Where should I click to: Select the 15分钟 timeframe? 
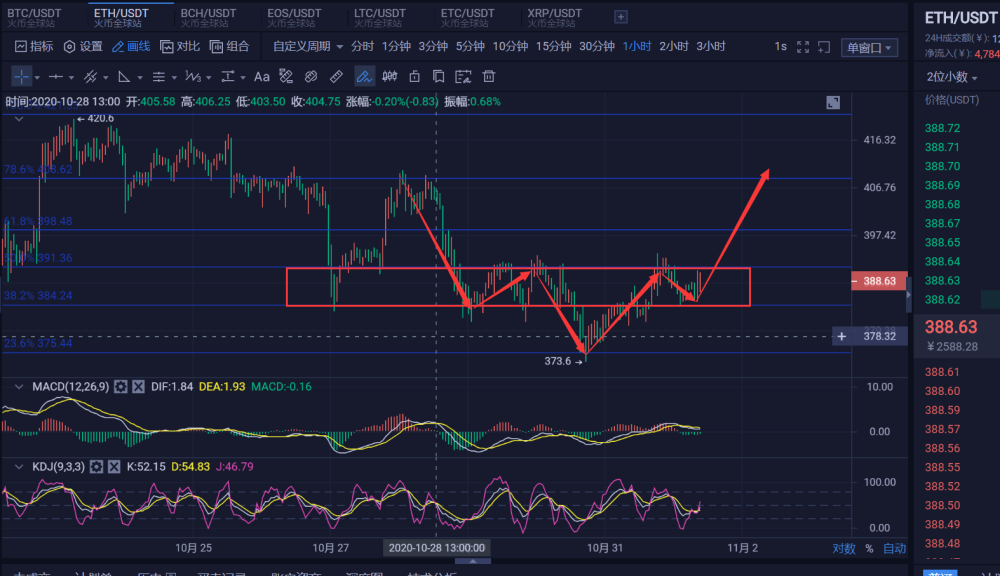point(554,47)
